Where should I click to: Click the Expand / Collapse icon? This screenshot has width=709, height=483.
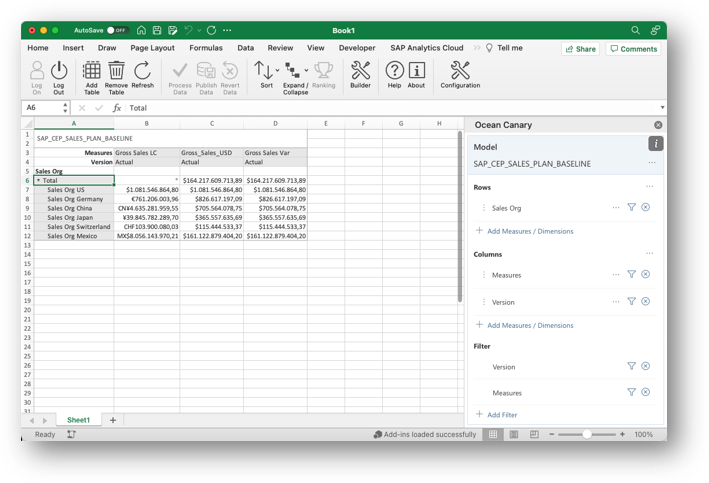pyautogui.click(x=293, y=70)
